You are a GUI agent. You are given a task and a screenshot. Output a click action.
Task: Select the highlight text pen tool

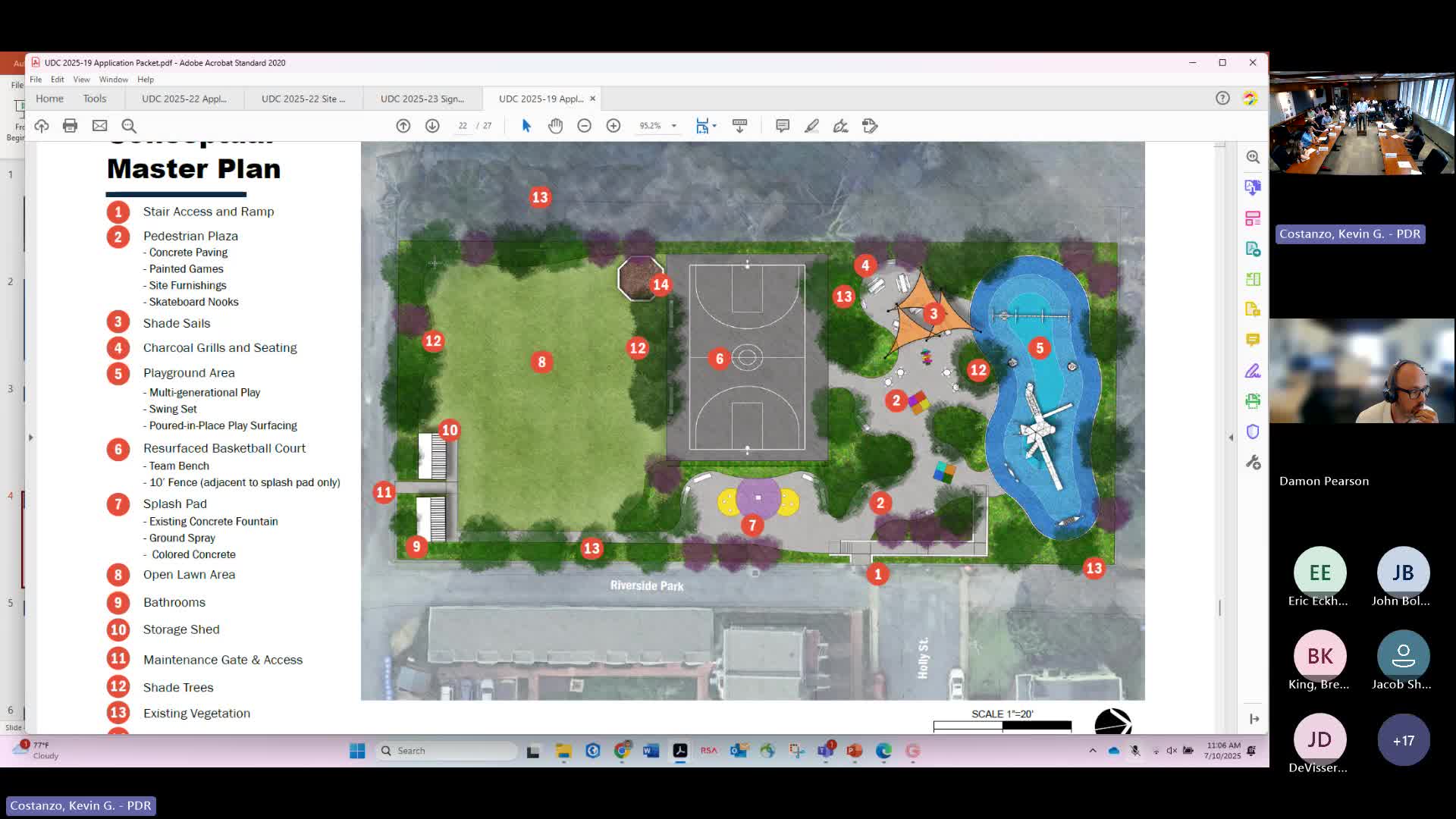[811, 126]
